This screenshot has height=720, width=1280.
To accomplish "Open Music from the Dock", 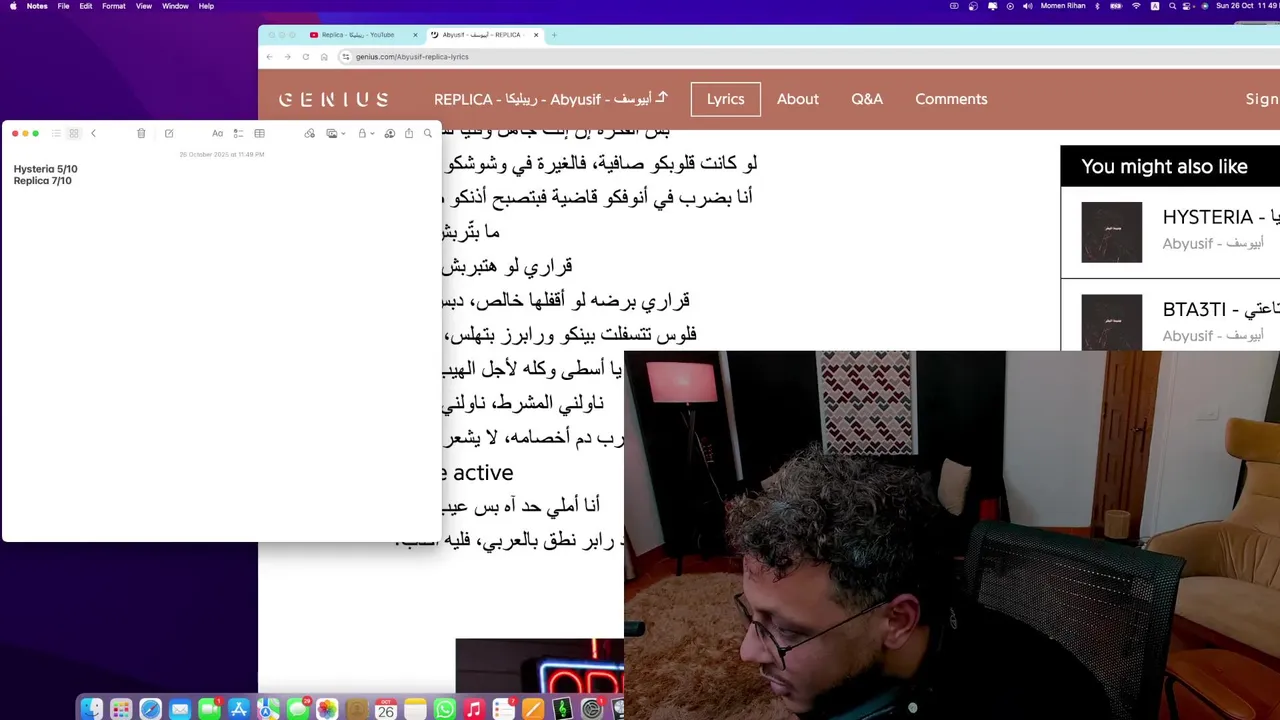I will [475, 709].
